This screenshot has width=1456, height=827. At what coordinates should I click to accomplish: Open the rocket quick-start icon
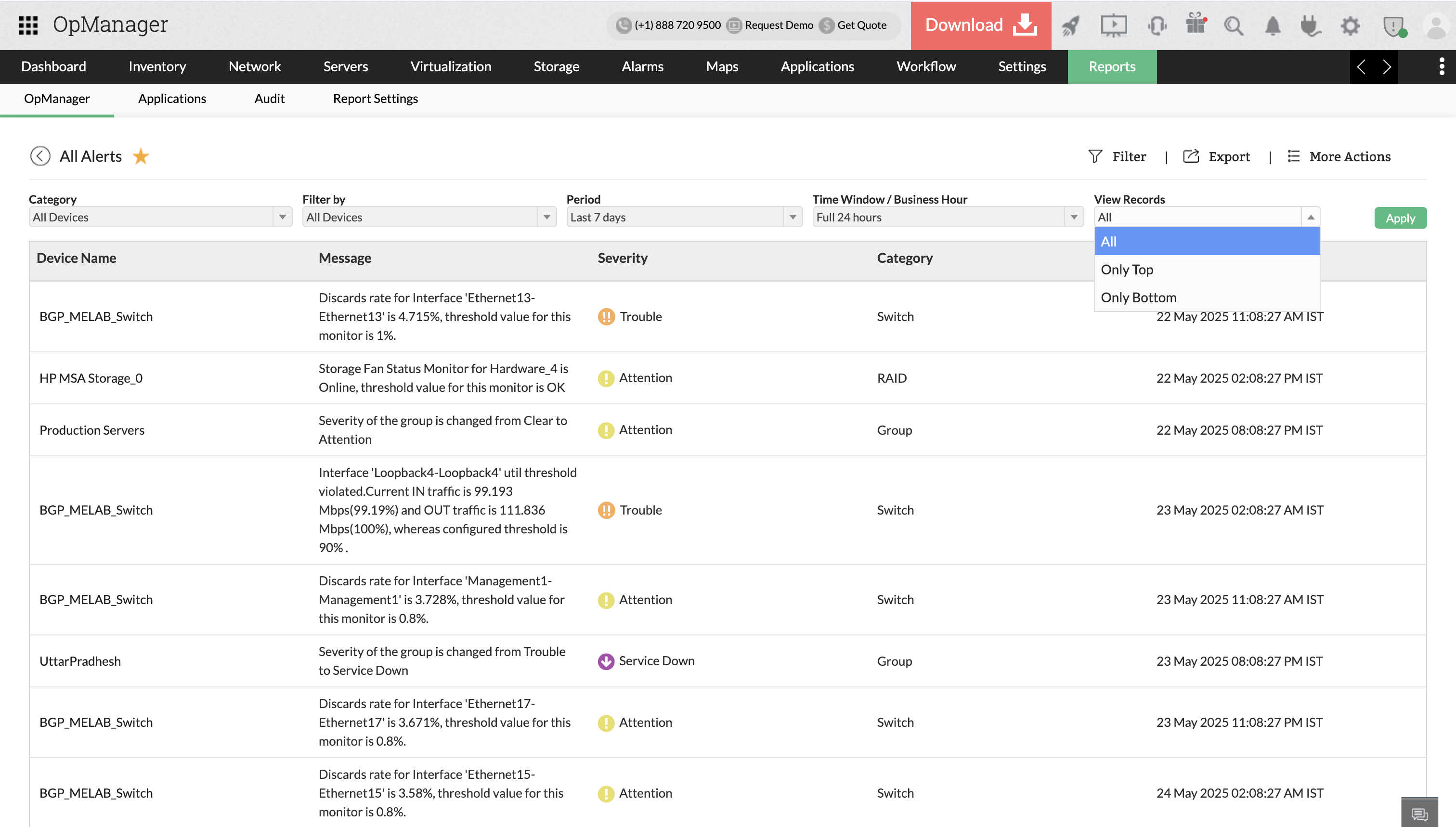[1071, 26]
